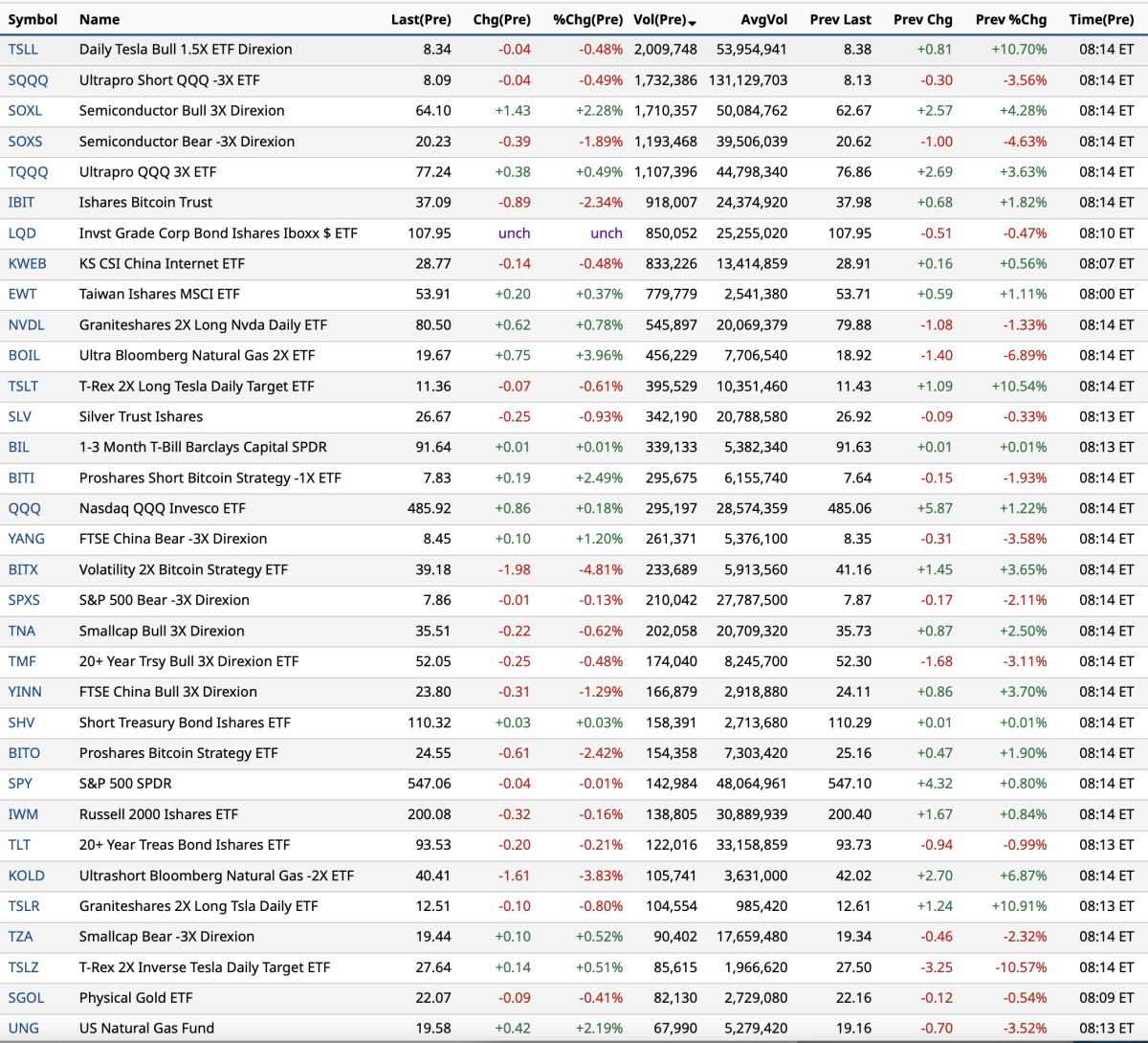The width and height of the screenshot is (1148, 1043).
Task: Sort by the Name column header
Action: tap(99, 19)
